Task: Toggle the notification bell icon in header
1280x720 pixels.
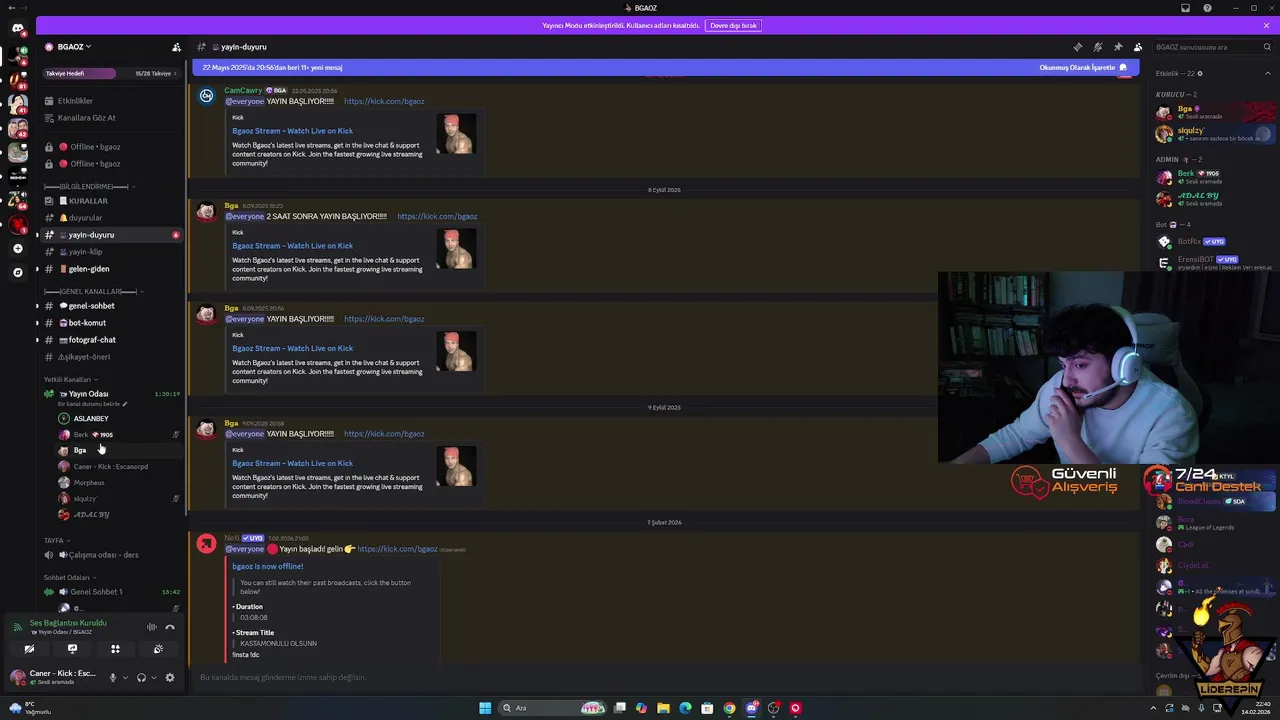Action: click(1097, 47)
